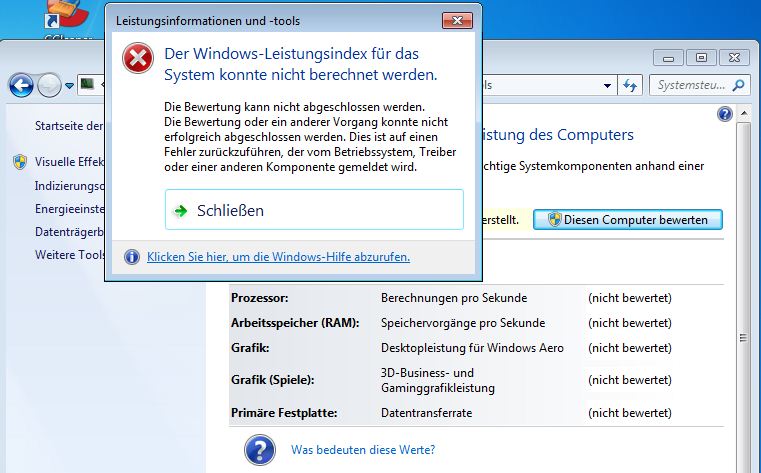Click the dialog heading about Windows-Leistungsindex

point(301,64)
